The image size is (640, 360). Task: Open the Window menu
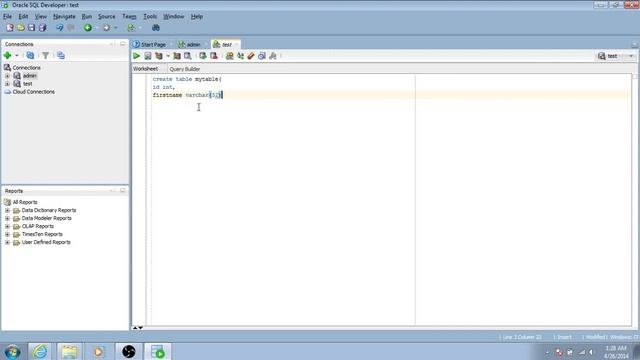point(173,17)
